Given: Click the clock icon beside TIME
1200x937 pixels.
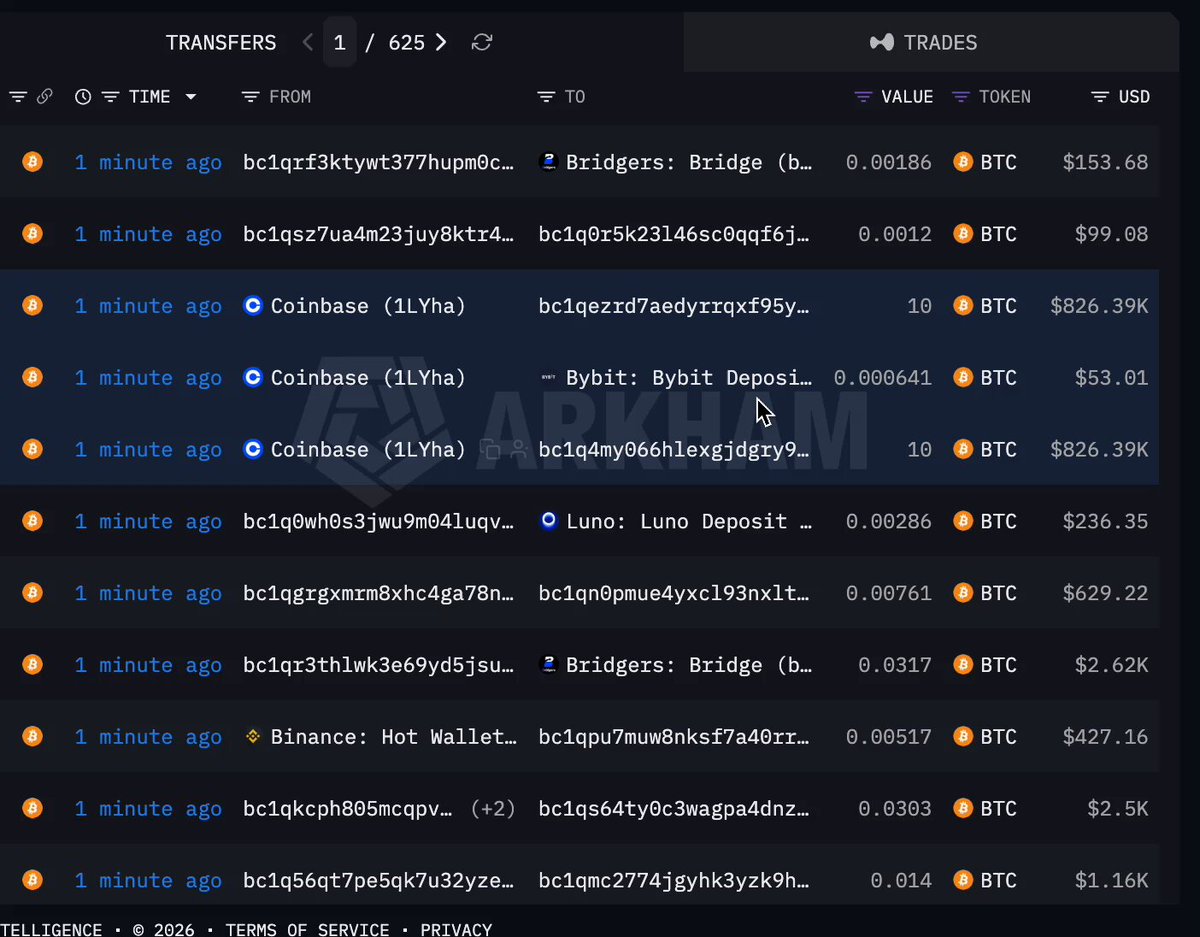Looking at the screenshot, I should coord(83,97).
